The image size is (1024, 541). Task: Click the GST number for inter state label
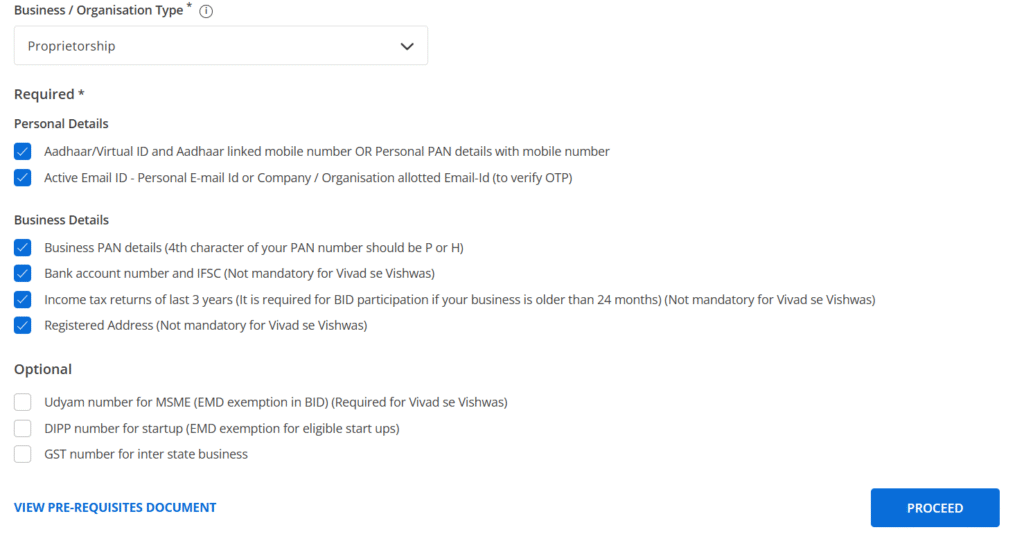[146, 454]
